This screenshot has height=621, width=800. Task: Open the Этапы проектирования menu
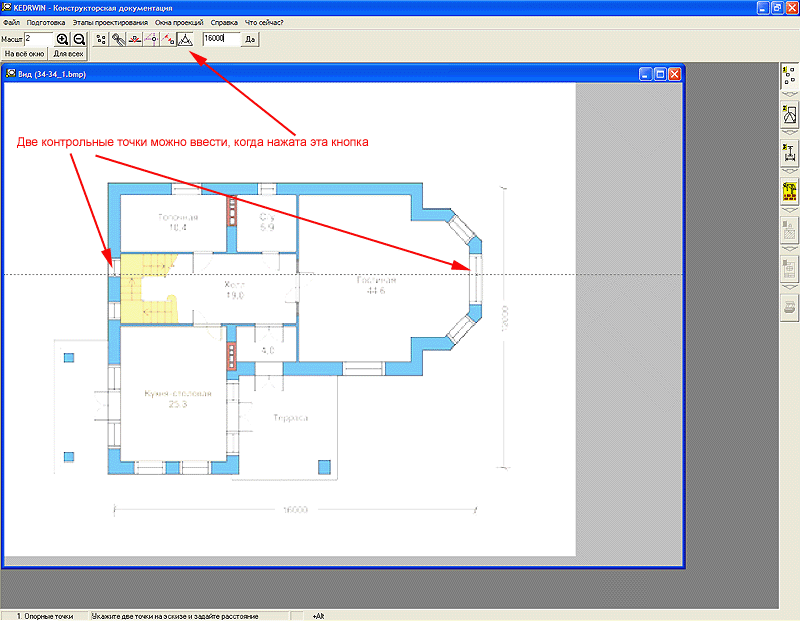click(x=110, y=22)
